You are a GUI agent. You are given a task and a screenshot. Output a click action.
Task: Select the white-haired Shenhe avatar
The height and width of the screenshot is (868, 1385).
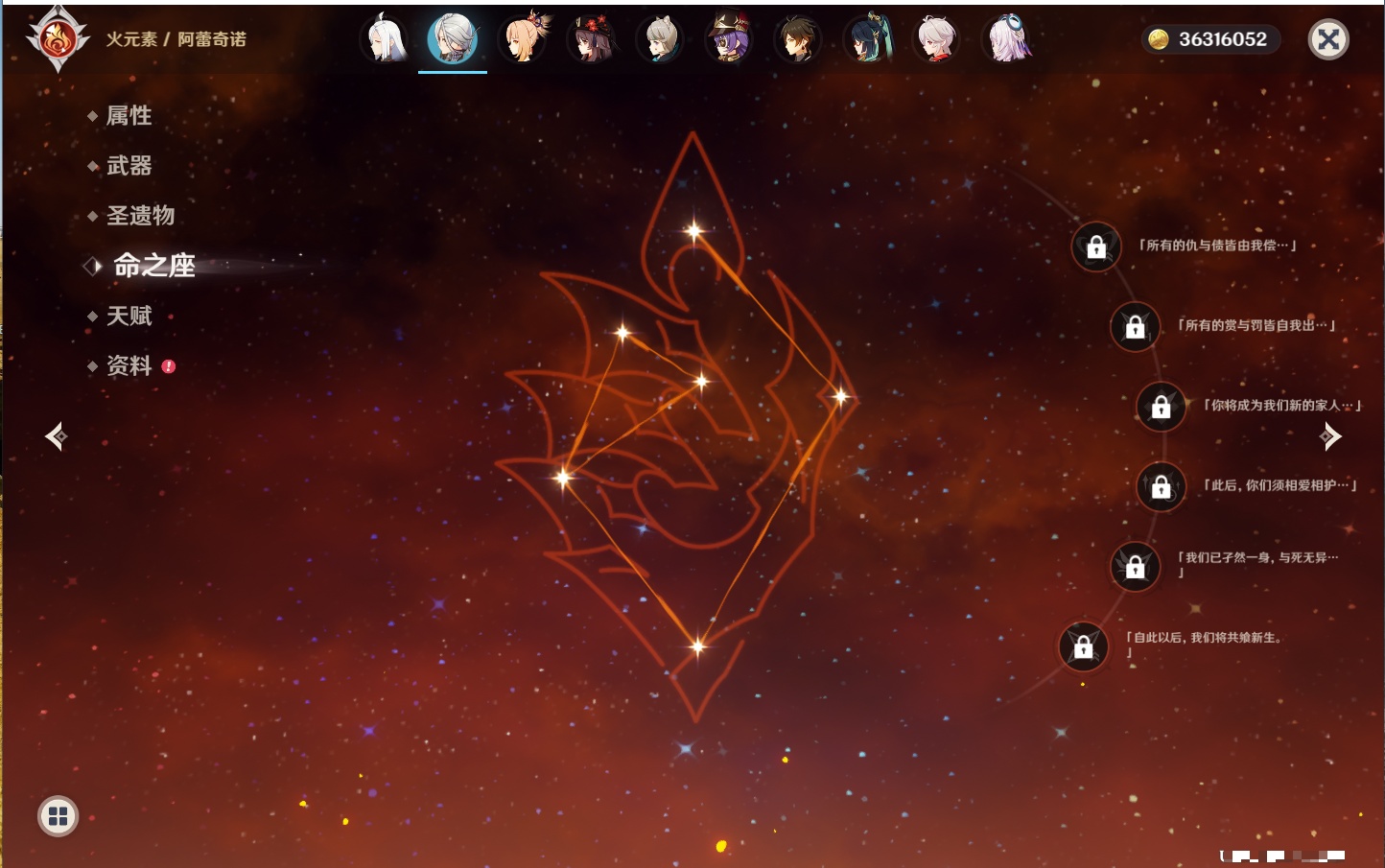[384, 39]
